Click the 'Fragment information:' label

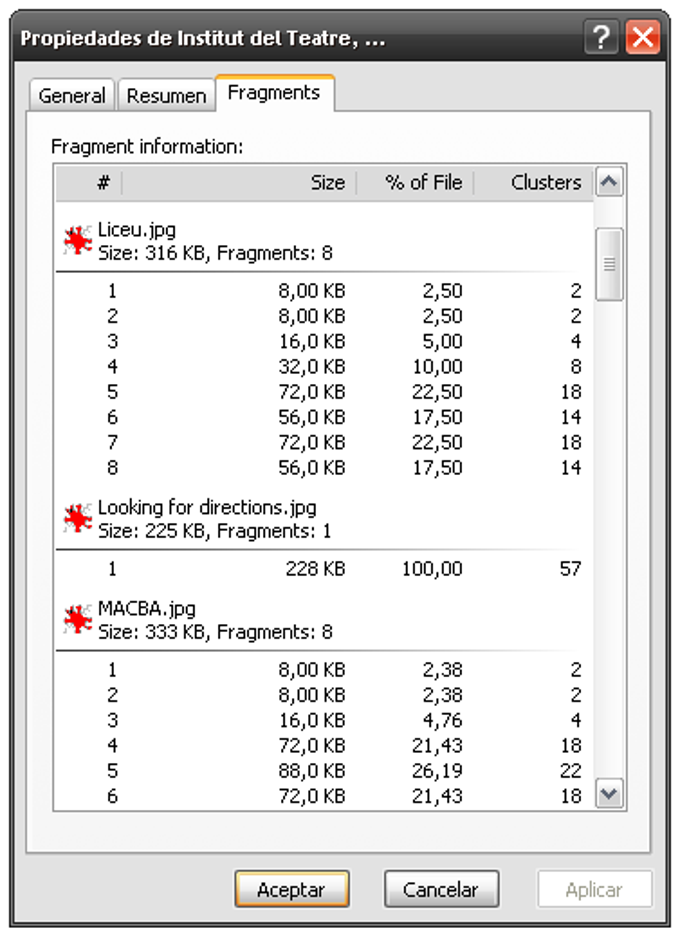(147, 146)
